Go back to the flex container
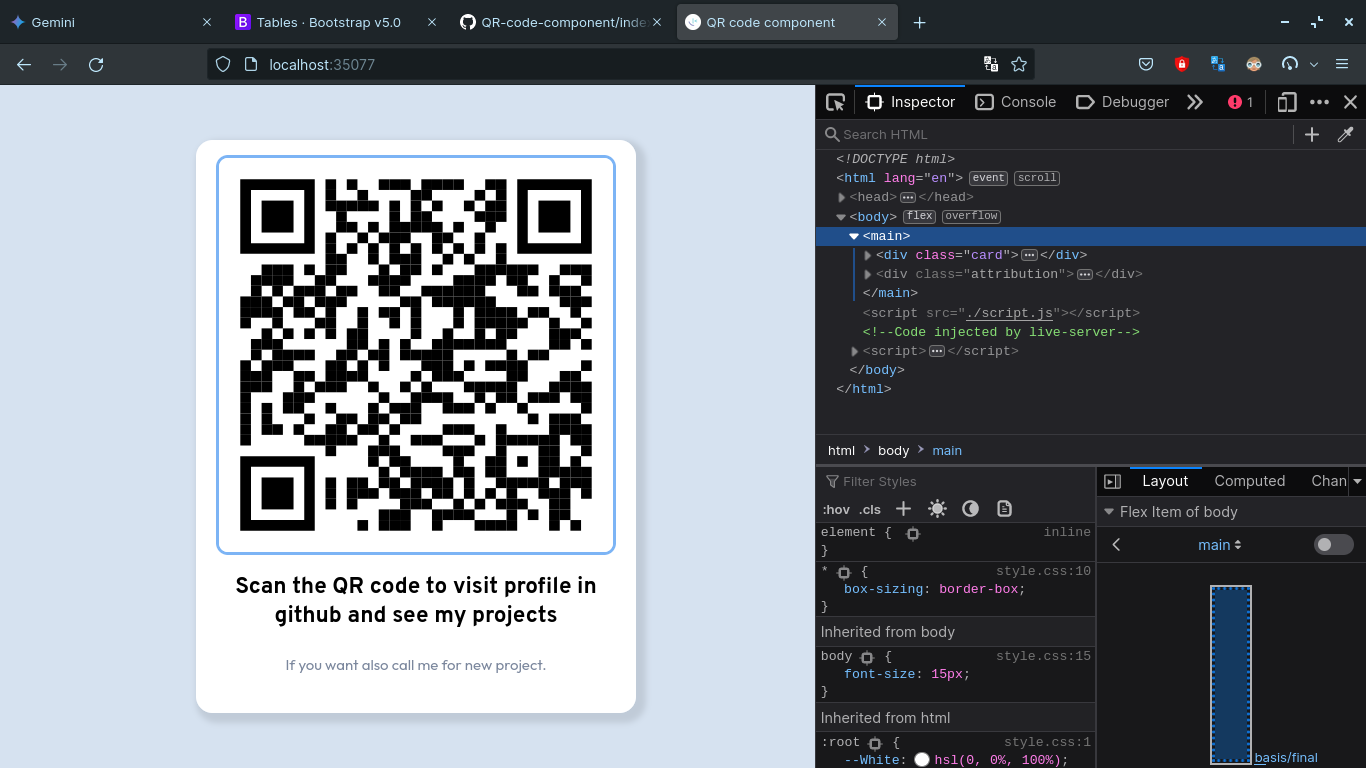The width and height of the screenshot is (1366, 768). (1117, 545)
